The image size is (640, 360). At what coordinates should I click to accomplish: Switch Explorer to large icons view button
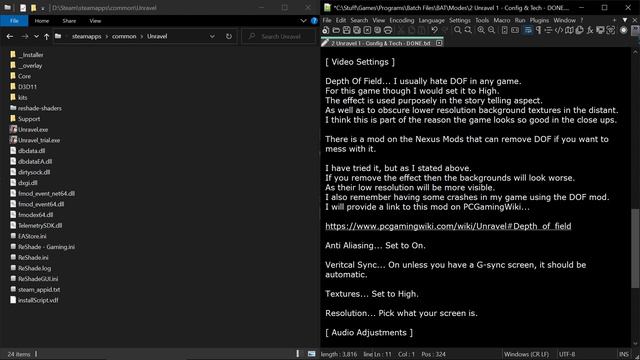point(311,354)
